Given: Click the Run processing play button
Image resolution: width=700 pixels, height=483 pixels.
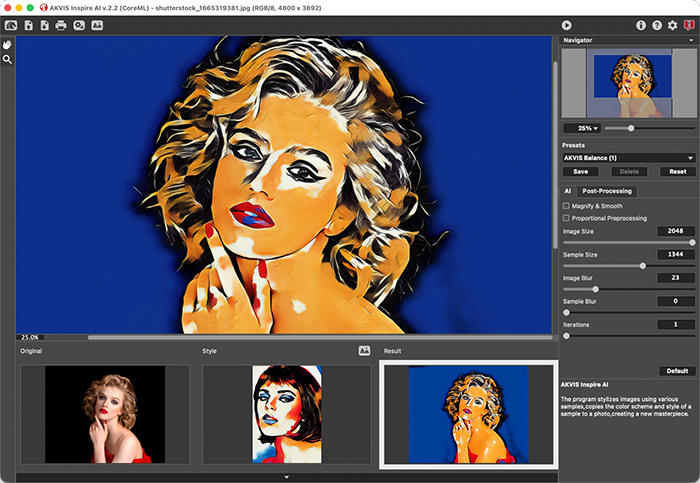Looking at the screenshot, I should [566, 25].
